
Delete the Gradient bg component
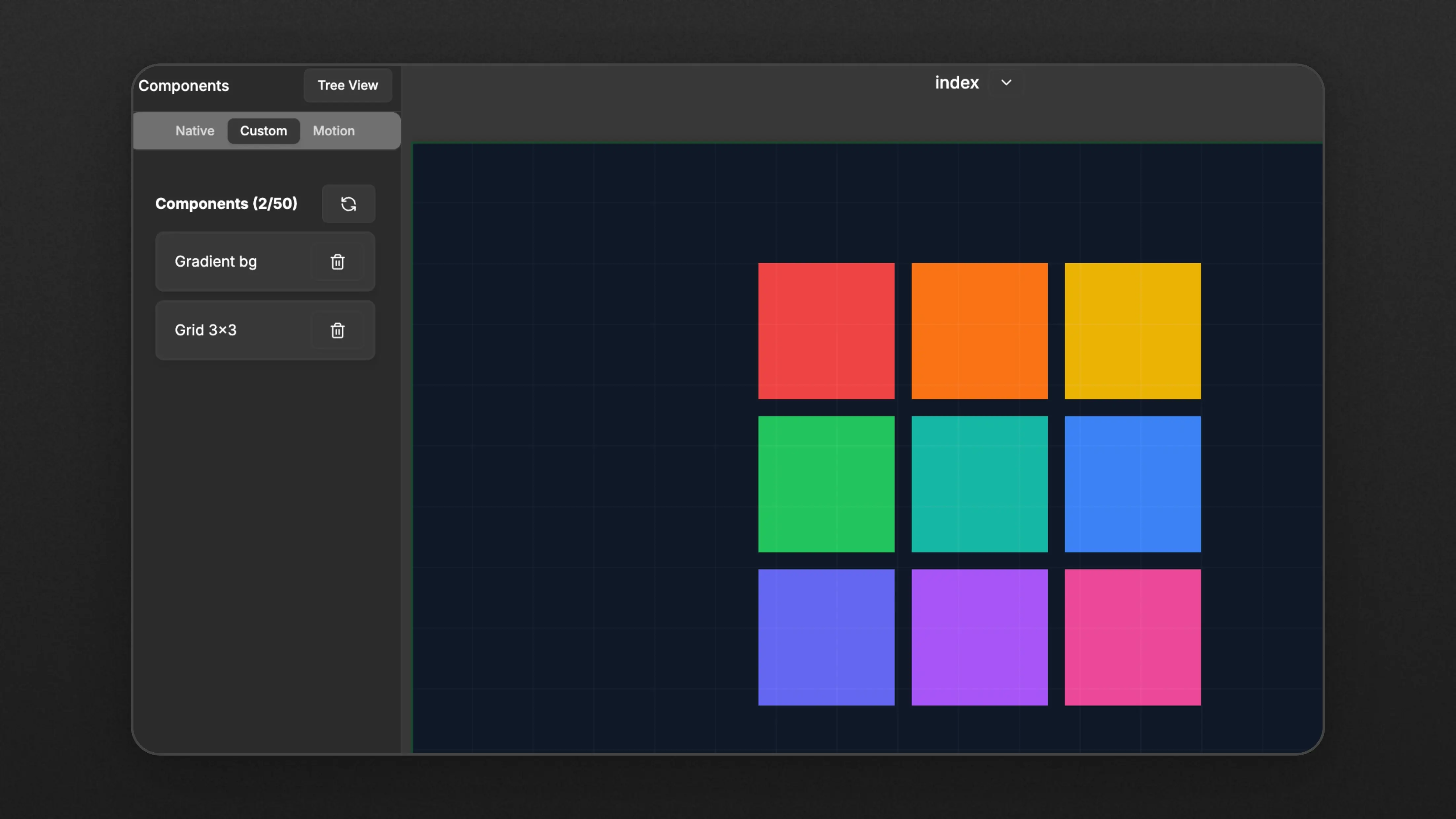pos(338,262)
